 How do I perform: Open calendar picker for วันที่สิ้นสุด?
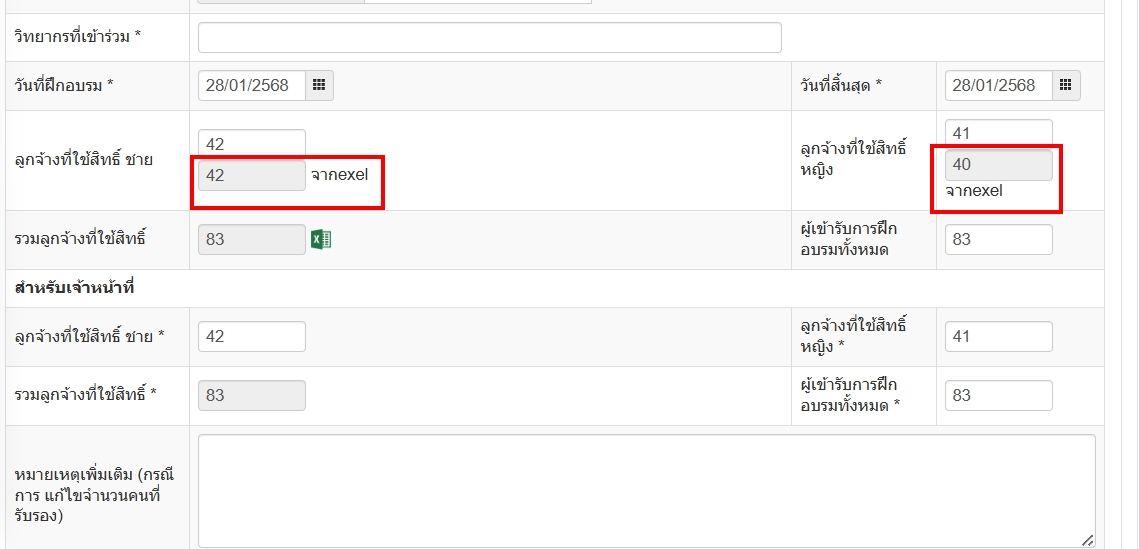(x=1066, y=86)
